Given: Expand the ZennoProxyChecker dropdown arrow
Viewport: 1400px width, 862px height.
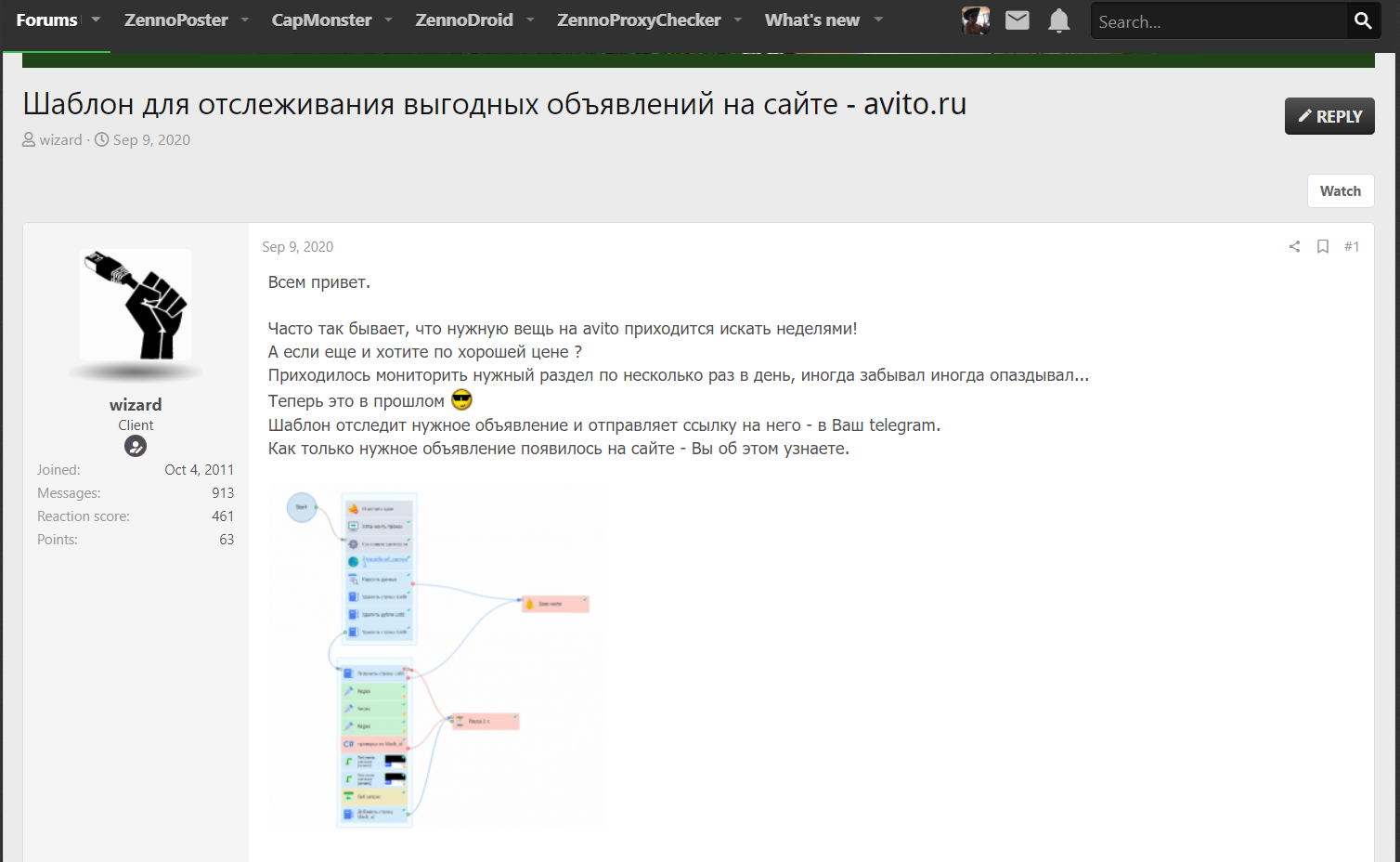Looking at the screenshot, I should click(738, 20).
